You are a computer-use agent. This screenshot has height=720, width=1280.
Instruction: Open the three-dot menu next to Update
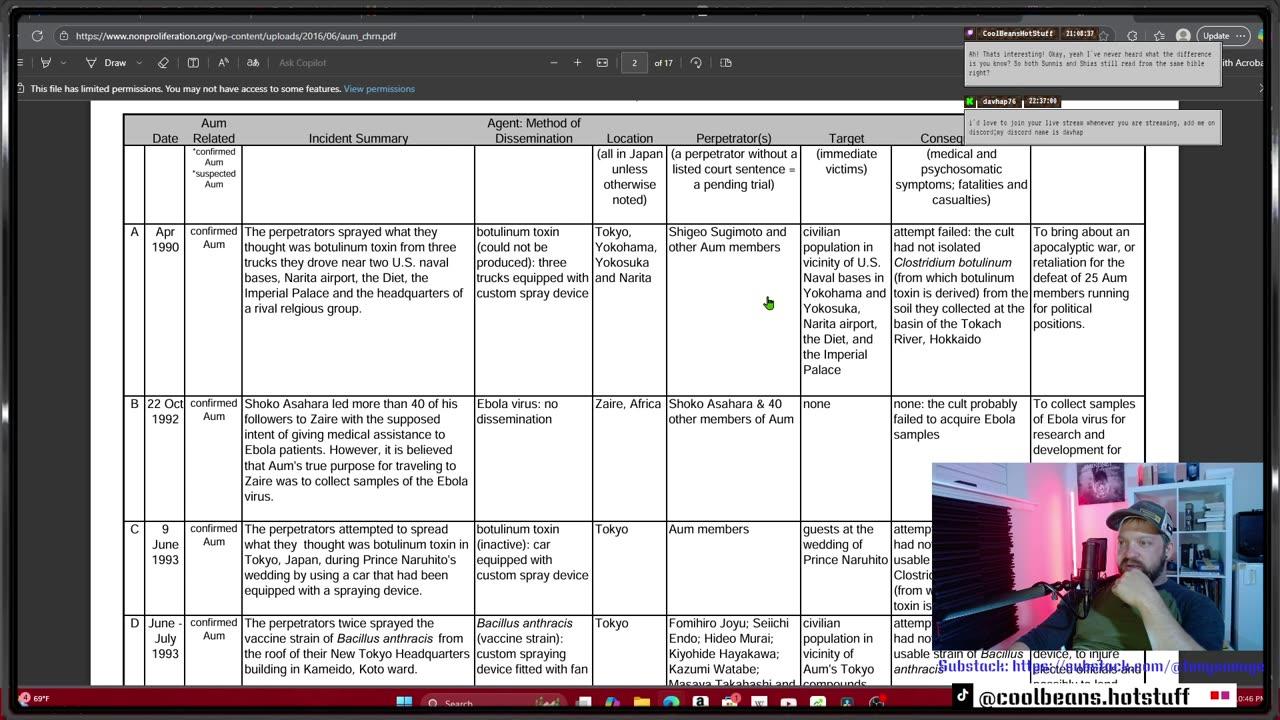1241,36
